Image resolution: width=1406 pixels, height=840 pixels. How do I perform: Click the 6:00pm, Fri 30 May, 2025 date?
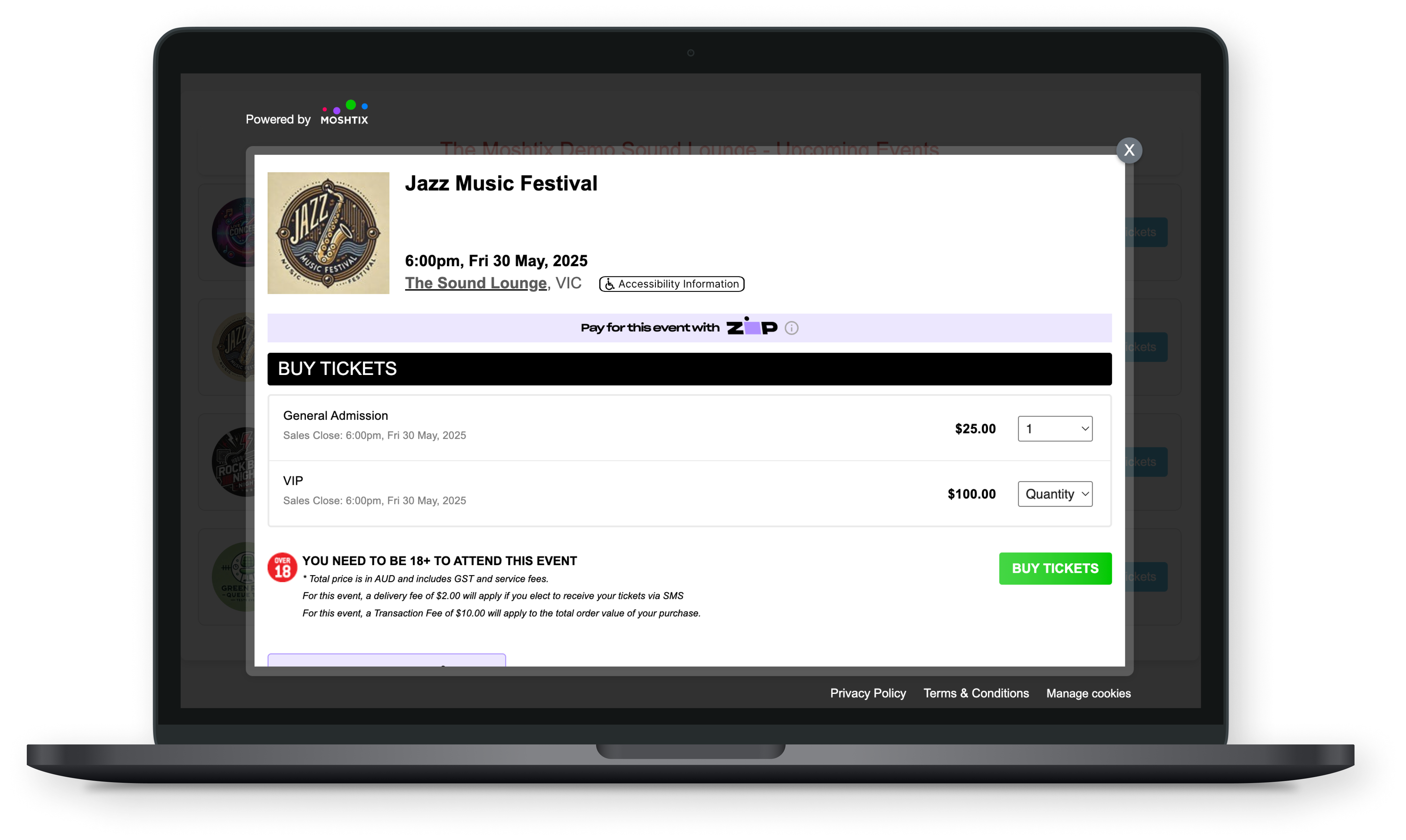click(496, 261)
